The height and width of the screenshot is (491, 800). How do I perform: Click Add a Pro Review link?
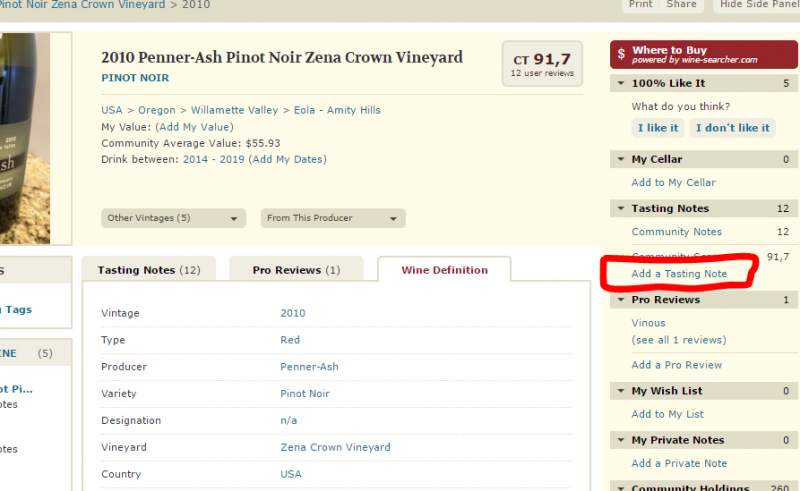(677, 365)
